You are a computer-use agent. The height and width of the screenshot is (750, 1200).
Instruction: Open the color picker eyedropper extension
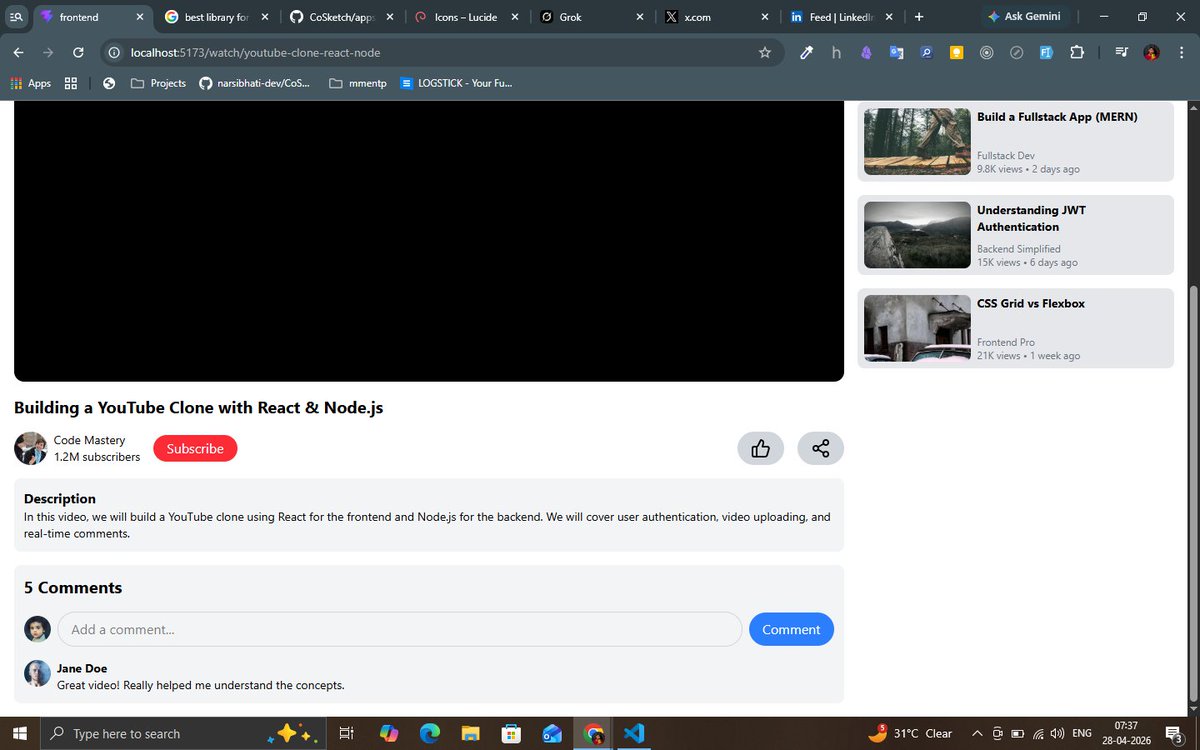[806, 53]
